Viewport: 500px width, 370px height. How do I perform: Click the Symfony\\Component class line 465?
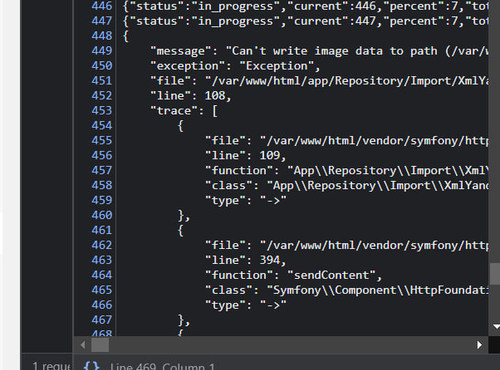[347, 290]
